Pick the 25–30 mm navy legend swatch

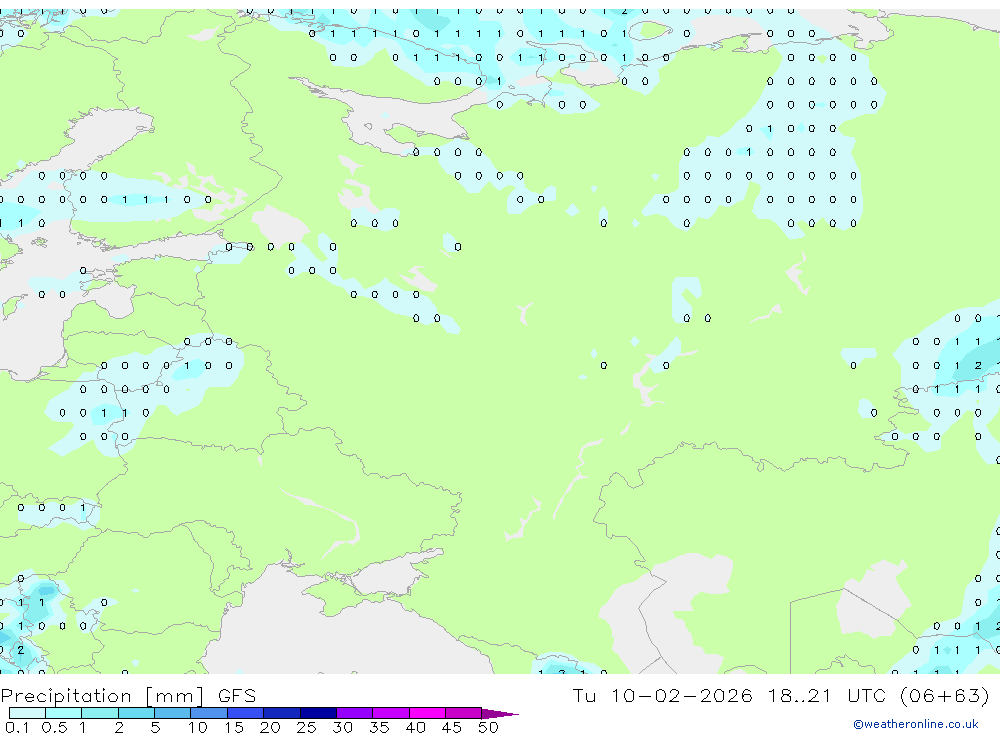pos(318,713)
